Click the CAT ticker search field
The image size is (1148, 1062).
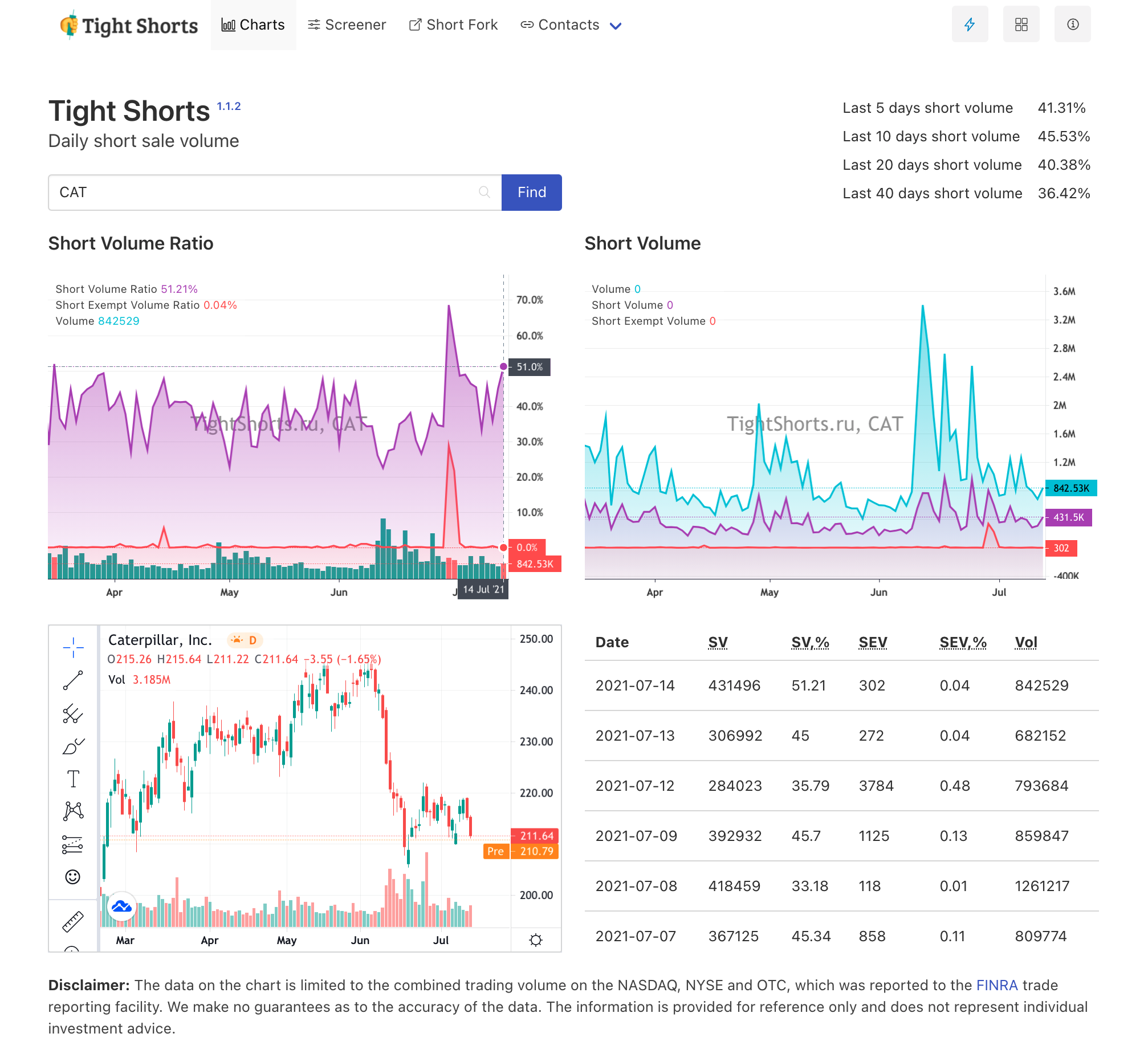[264, 193]
